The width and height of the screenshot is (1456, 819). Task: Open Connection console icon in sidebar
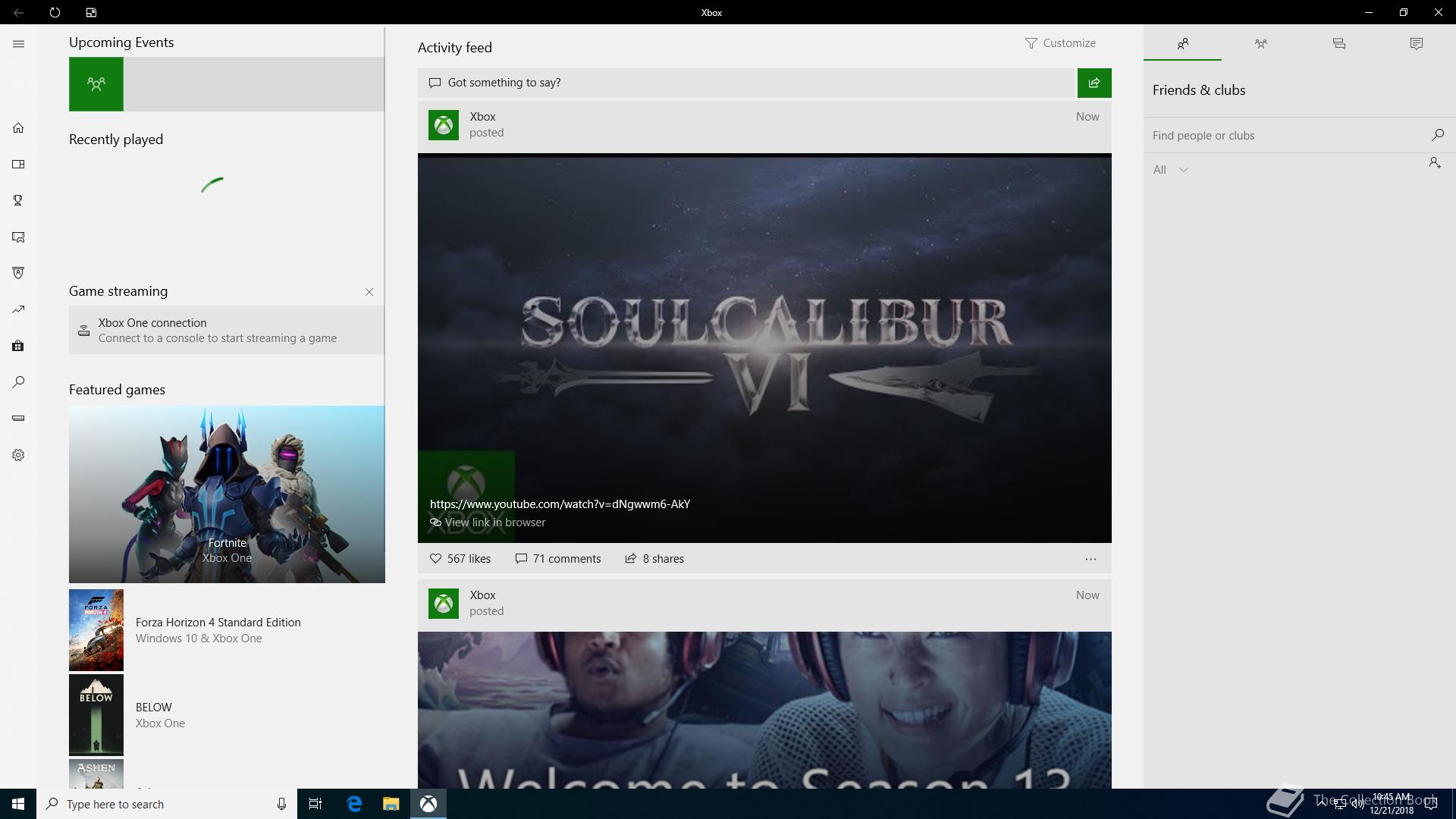coord(18,419)
